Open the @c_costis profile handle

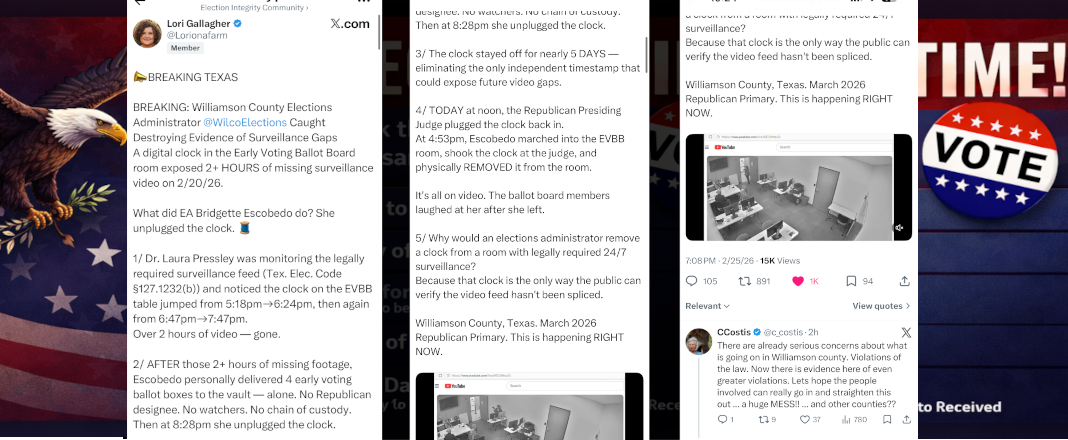[x=784, y=332]
